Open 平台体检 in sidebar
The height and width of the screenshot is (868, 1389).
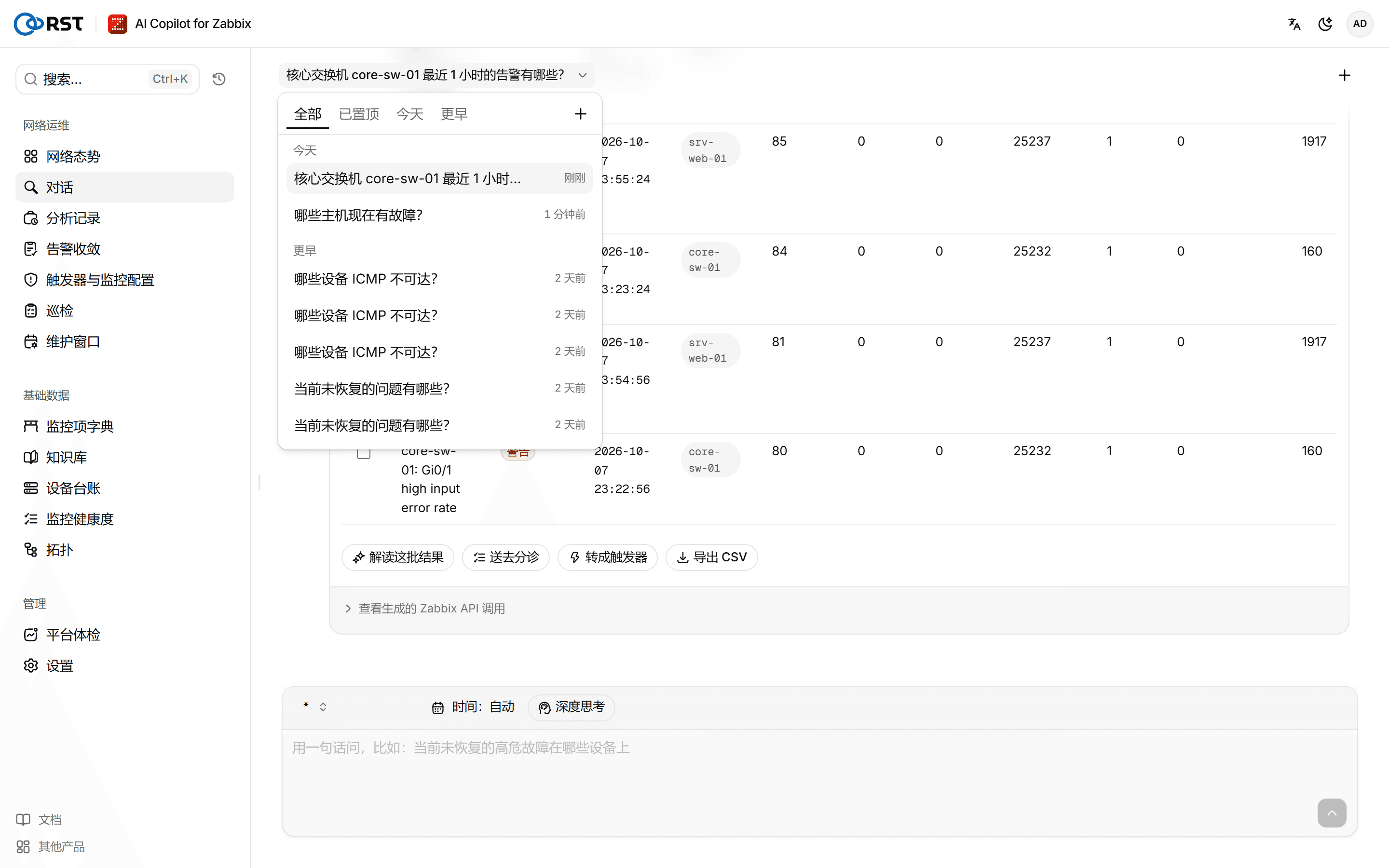tap(124, 634)
